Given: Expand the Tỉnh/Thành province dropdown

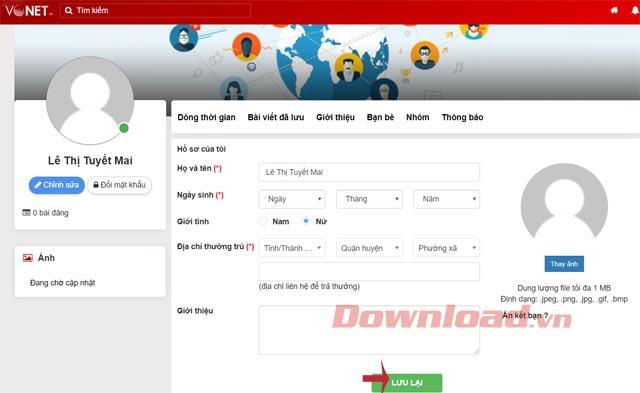Looking at the screenshot, I should pos(292,248).
